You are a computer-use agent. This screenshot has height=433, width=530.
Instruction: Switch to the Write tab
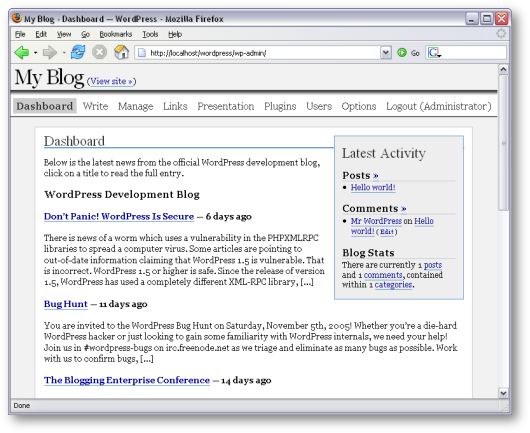pyautogui.click(x=95, y=106)
